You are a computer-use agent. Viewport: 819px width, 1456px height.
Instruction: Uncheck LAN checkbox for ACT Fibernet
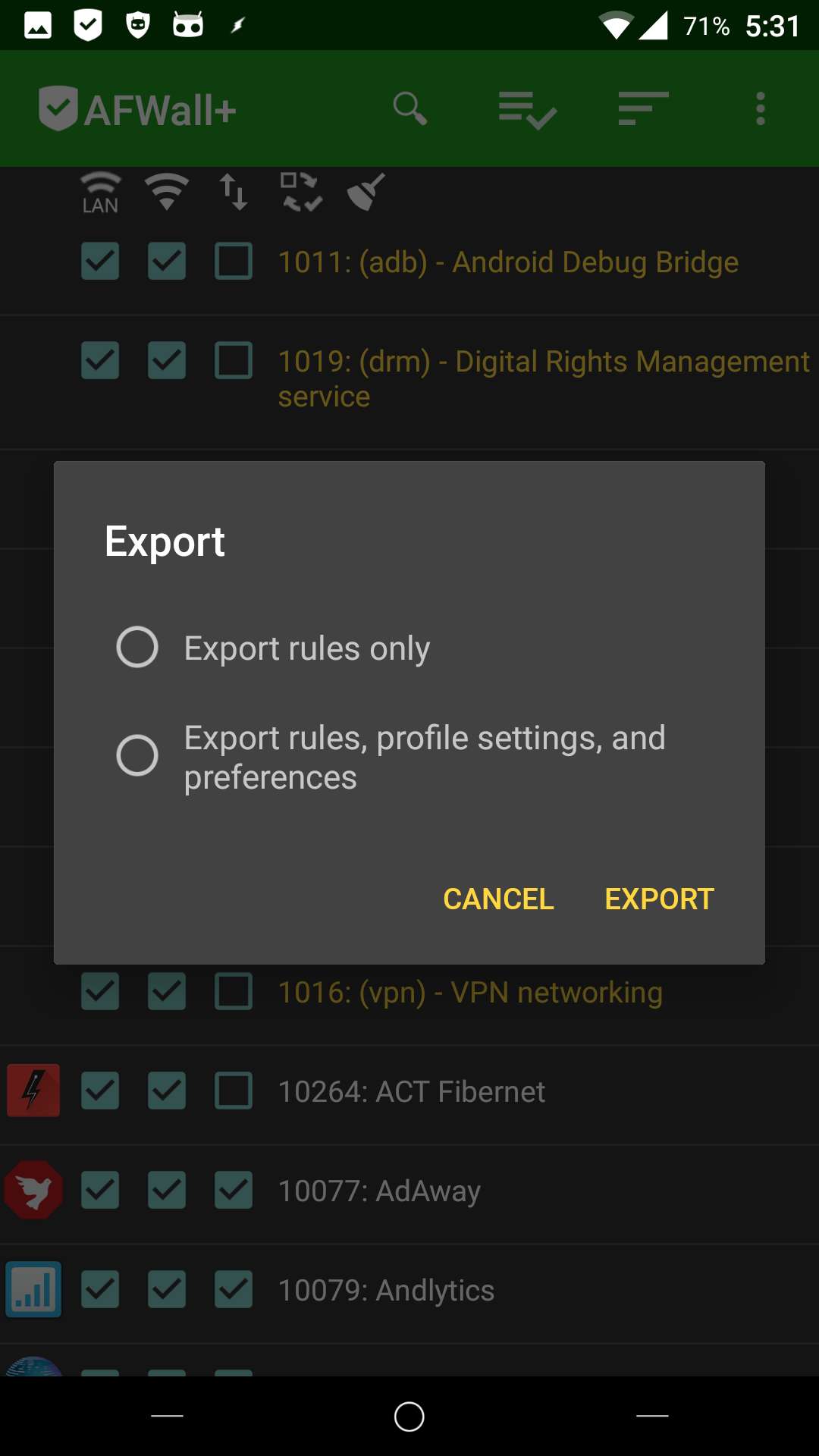pos(100,1090)
